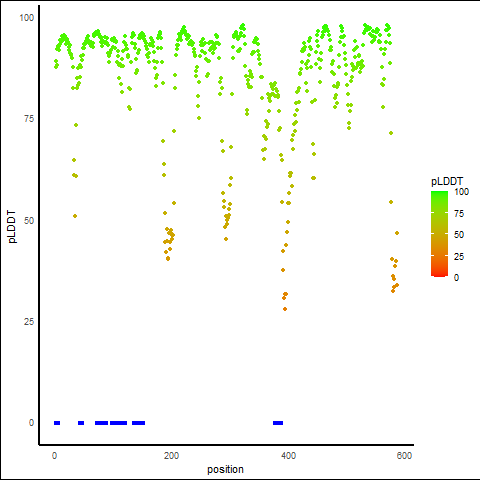Viewport: 480px width, 480px height.
Task: Click the x-axis tick label 400
Action: 288,456
